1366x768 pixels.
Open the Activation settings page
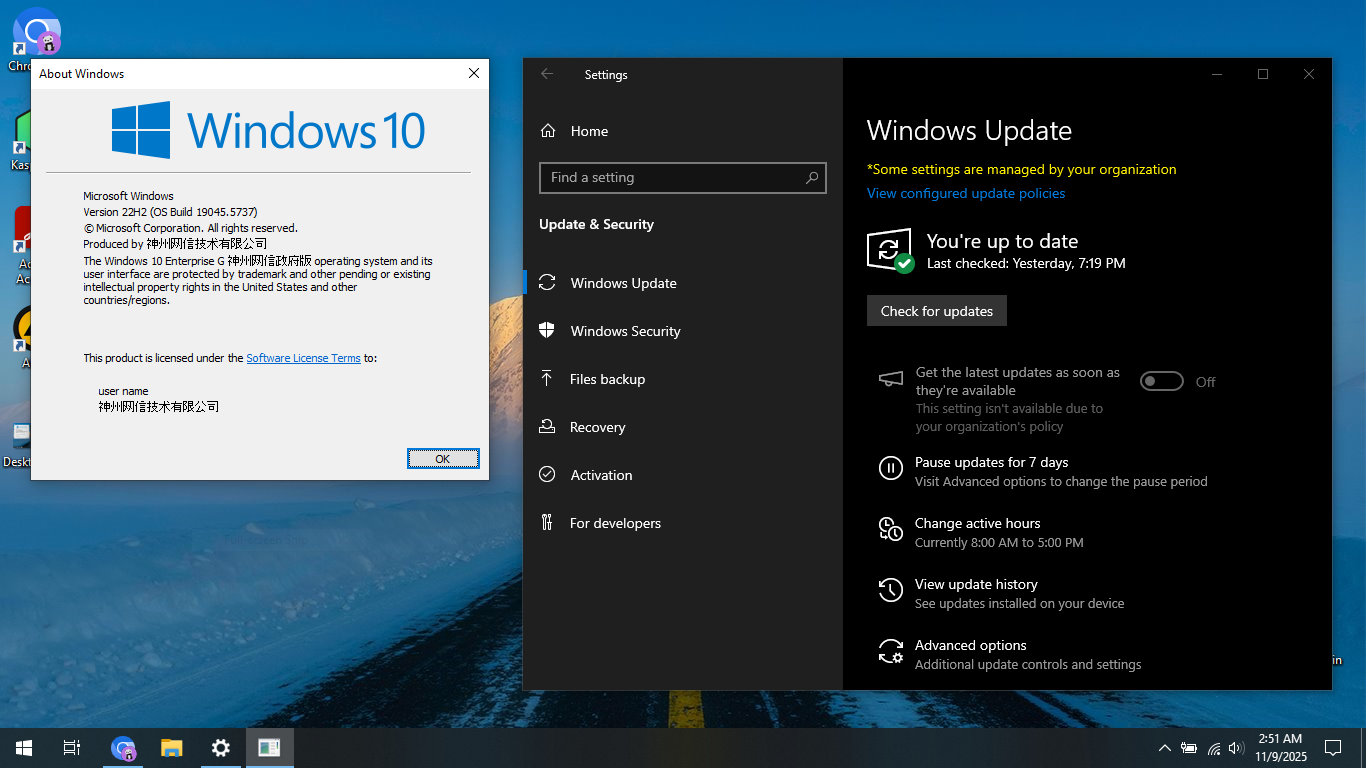click(601, 475)
